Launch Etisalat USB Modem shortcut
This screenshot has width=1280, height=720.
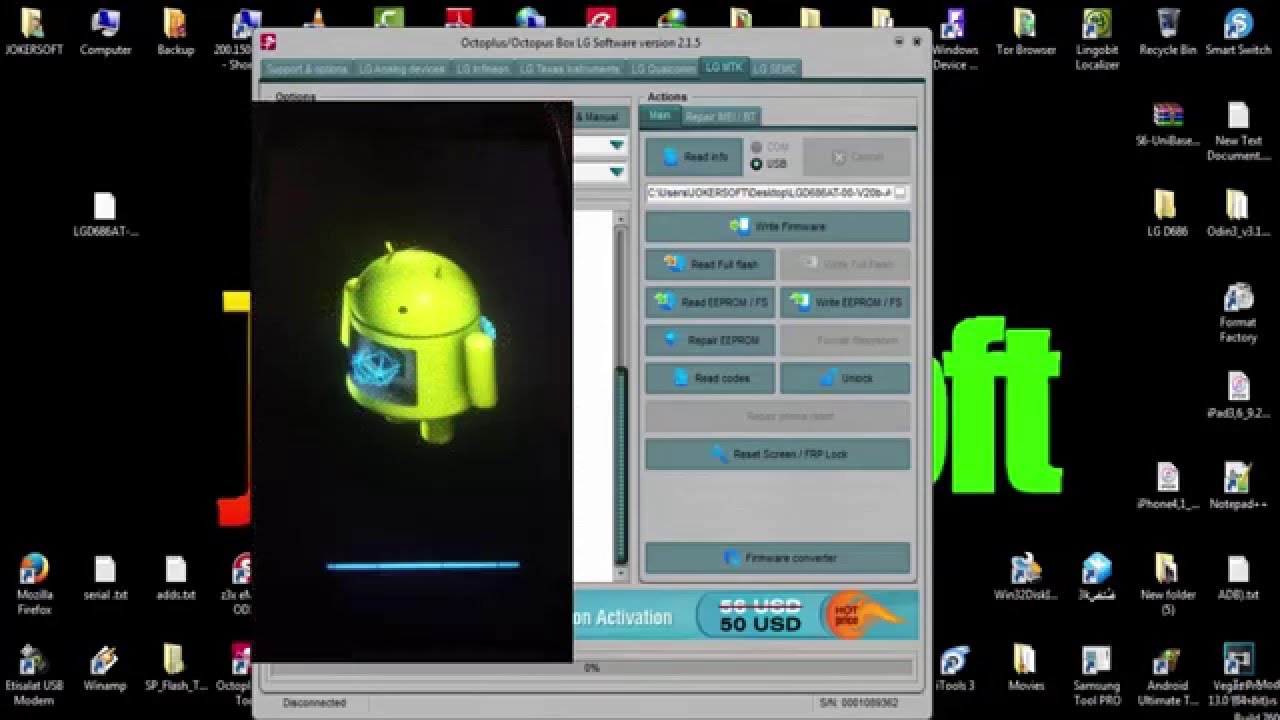point(35,675)
